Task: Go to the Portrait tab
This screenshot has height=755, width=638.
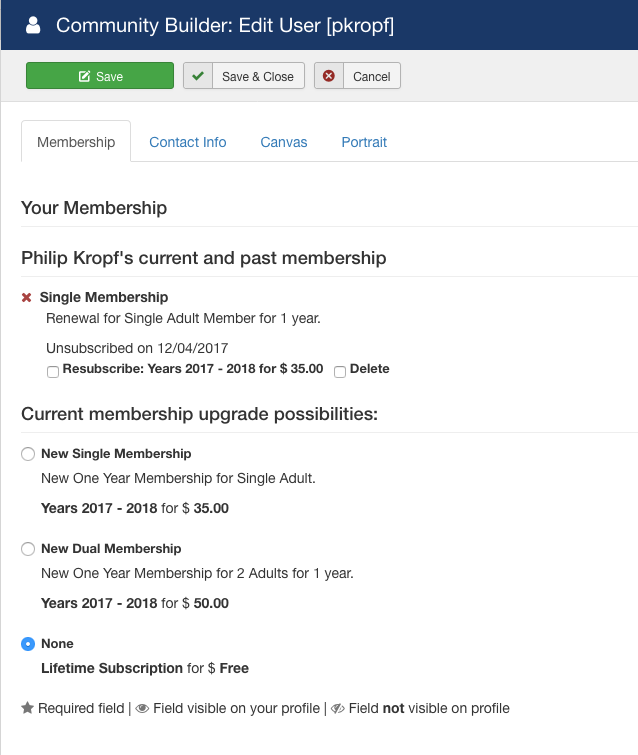Action: [364, 142]
